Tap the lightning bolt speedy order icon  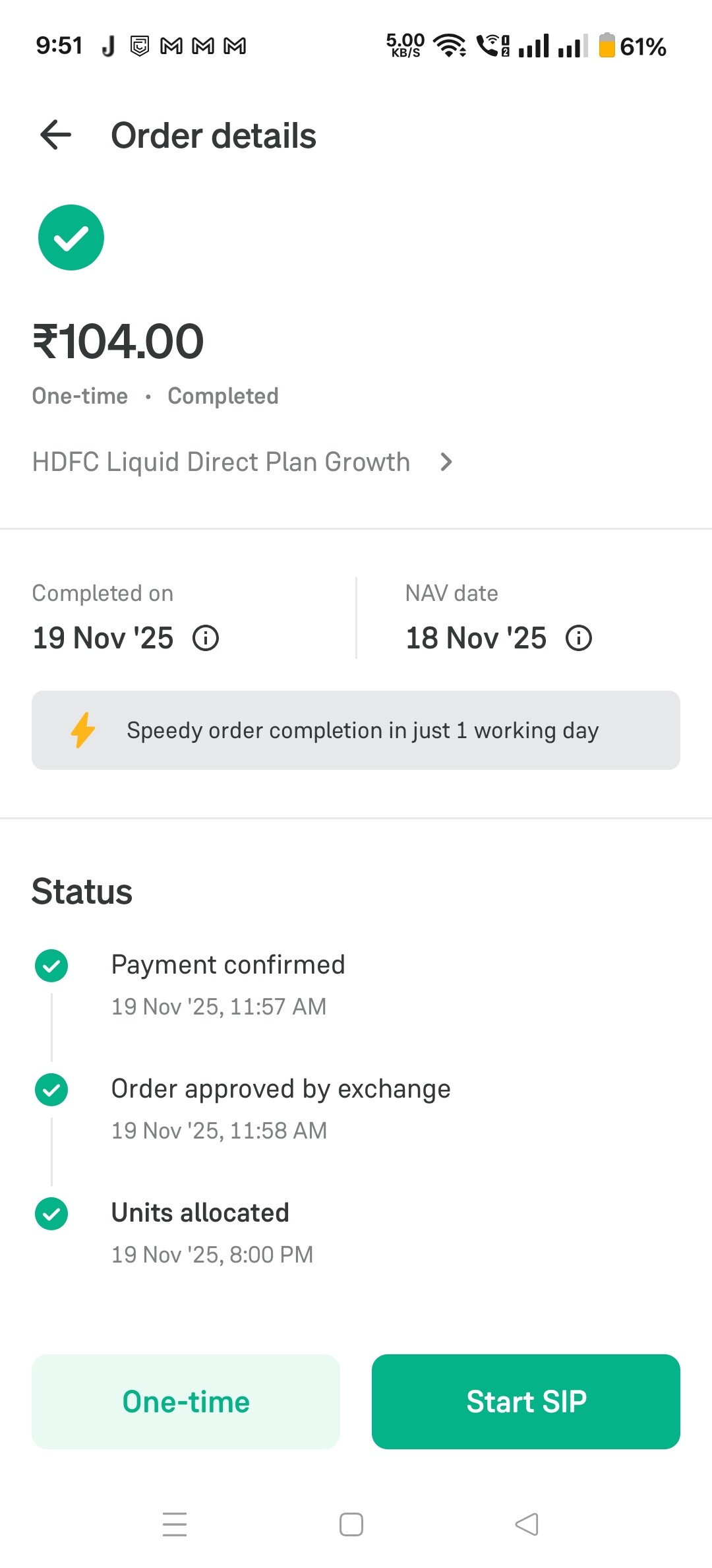(x=83, y=730)
